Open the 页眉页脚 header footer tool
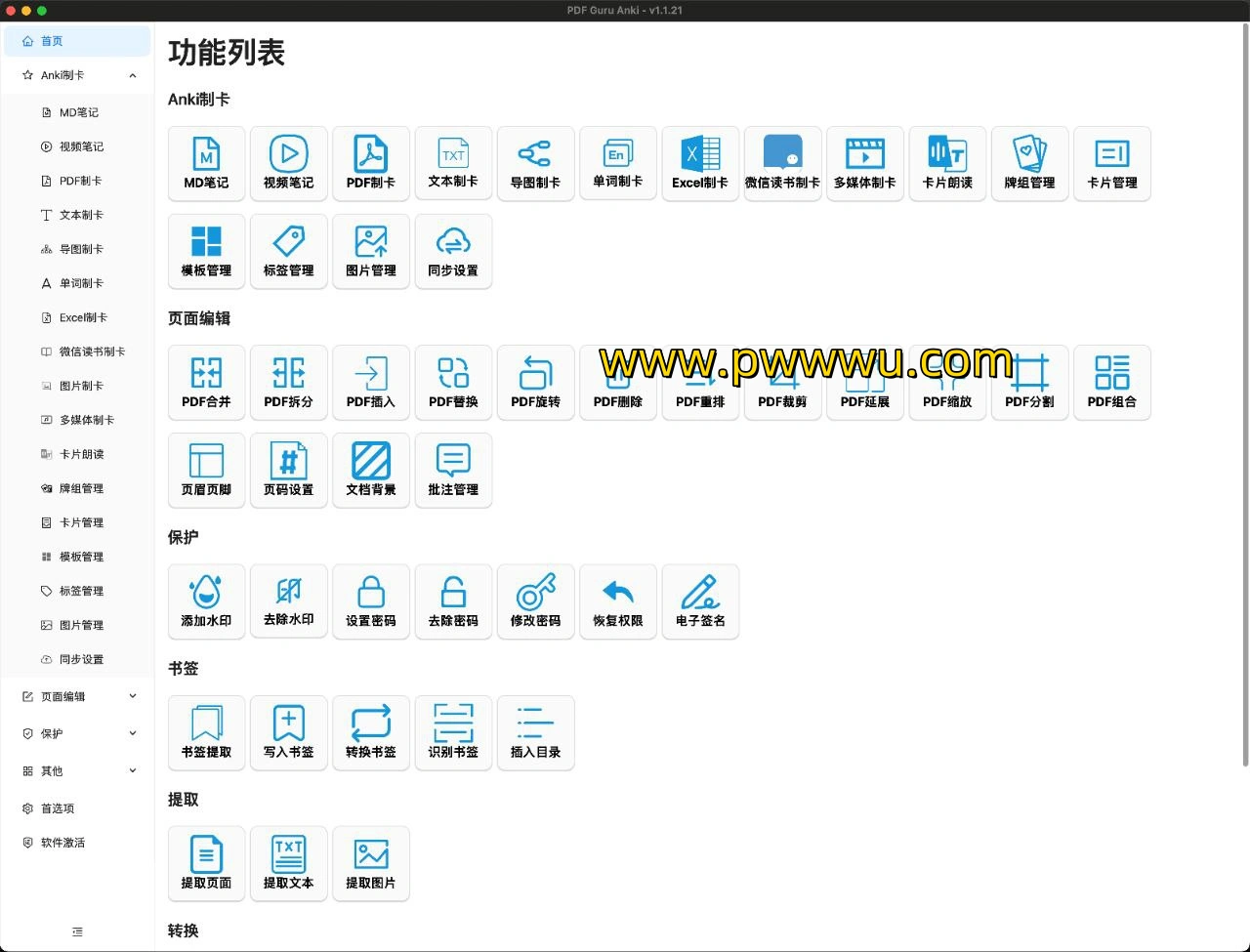The width and height of the screenshot is (1250, 952). click(x=206, y=470)
